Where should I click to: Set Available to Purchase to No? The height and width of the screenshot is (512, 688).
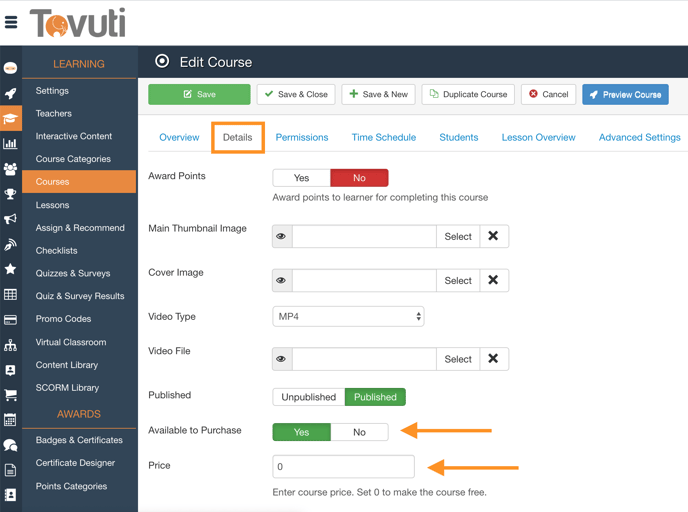[359, 432]
